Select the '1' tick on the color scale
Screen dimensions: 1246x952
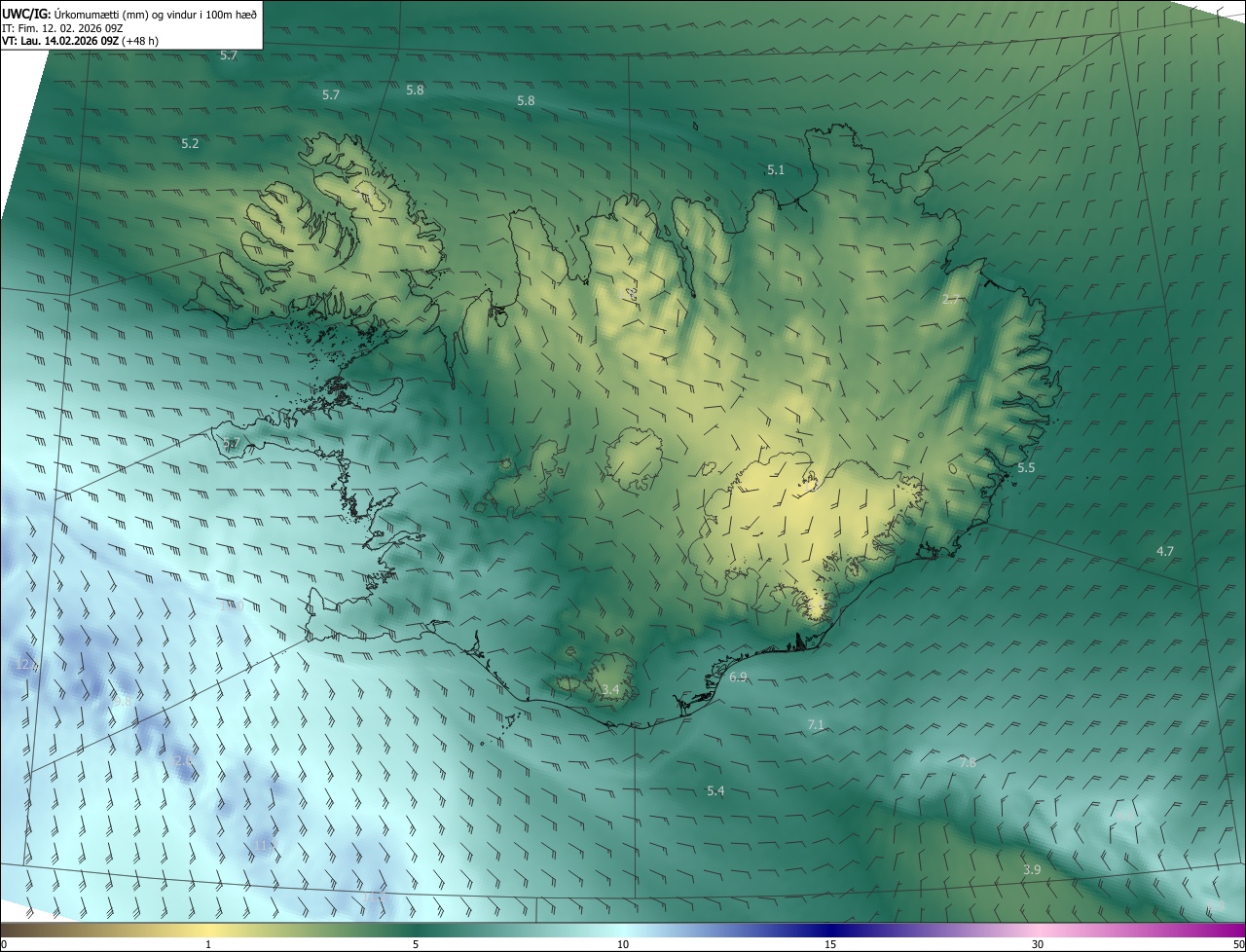click(208, 944)
